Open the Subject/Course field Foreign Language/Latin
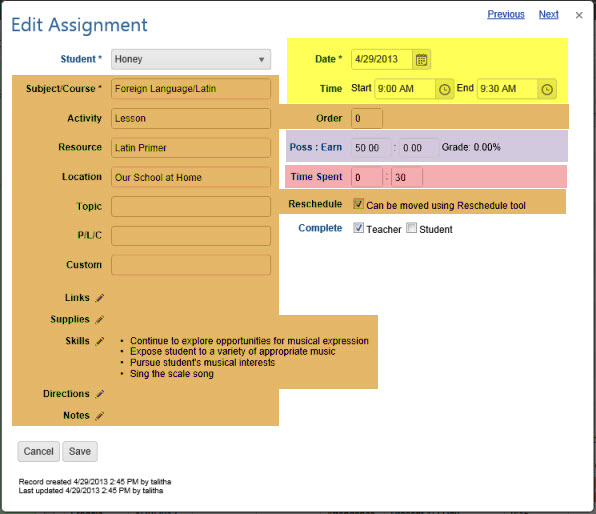Viewport: 596px width, 514px height. coord(191,89)
